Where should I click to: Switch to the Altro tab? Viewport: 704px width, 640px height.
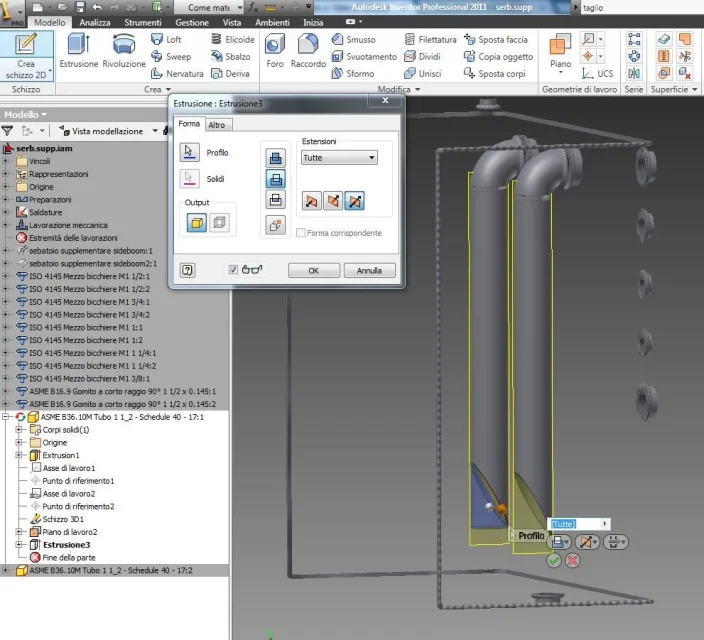point(218,125)
